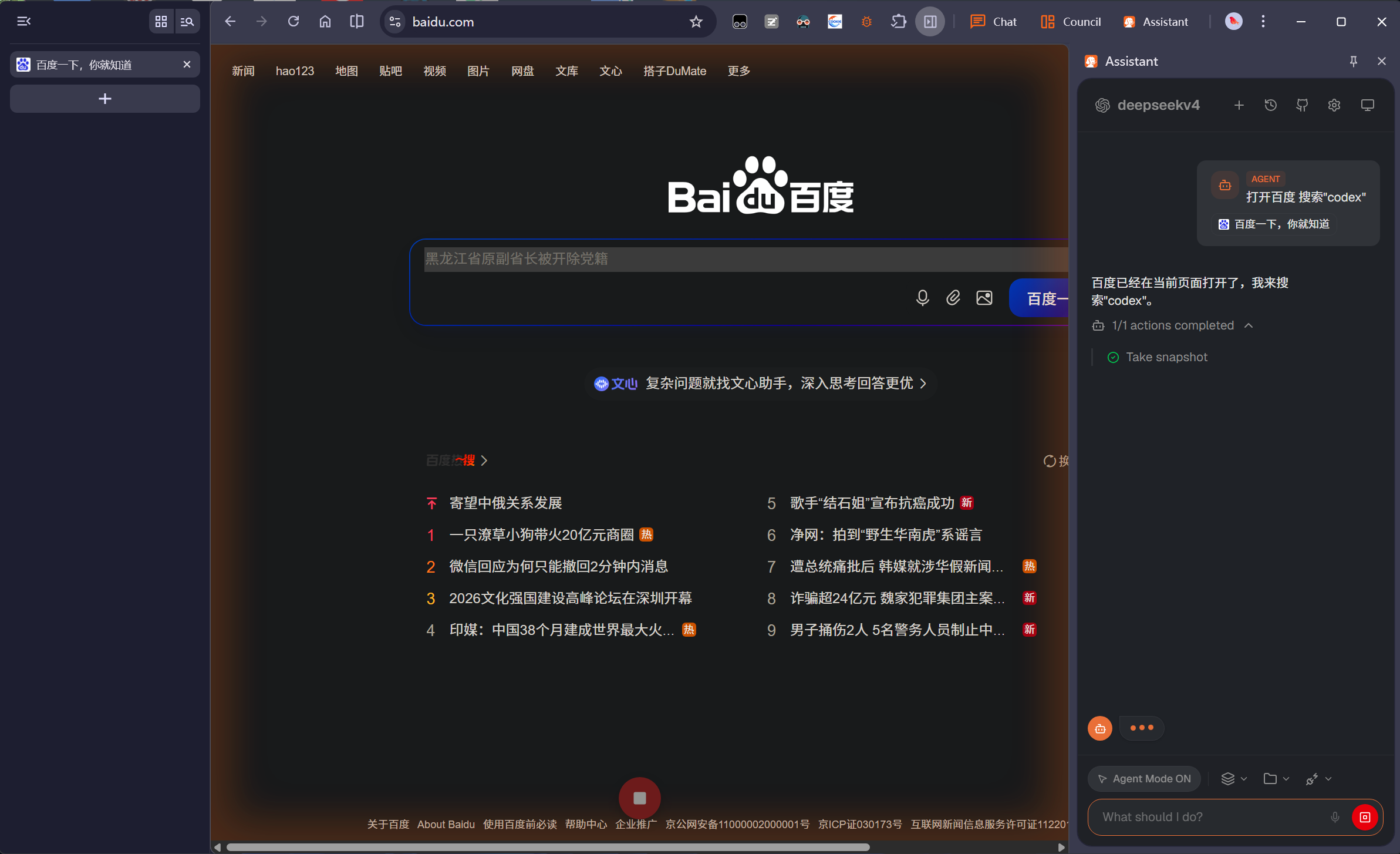Refresh hot search list with 换 icon
The image size is (1400, 854).
pyautogui.click(x=1055, y=461)
